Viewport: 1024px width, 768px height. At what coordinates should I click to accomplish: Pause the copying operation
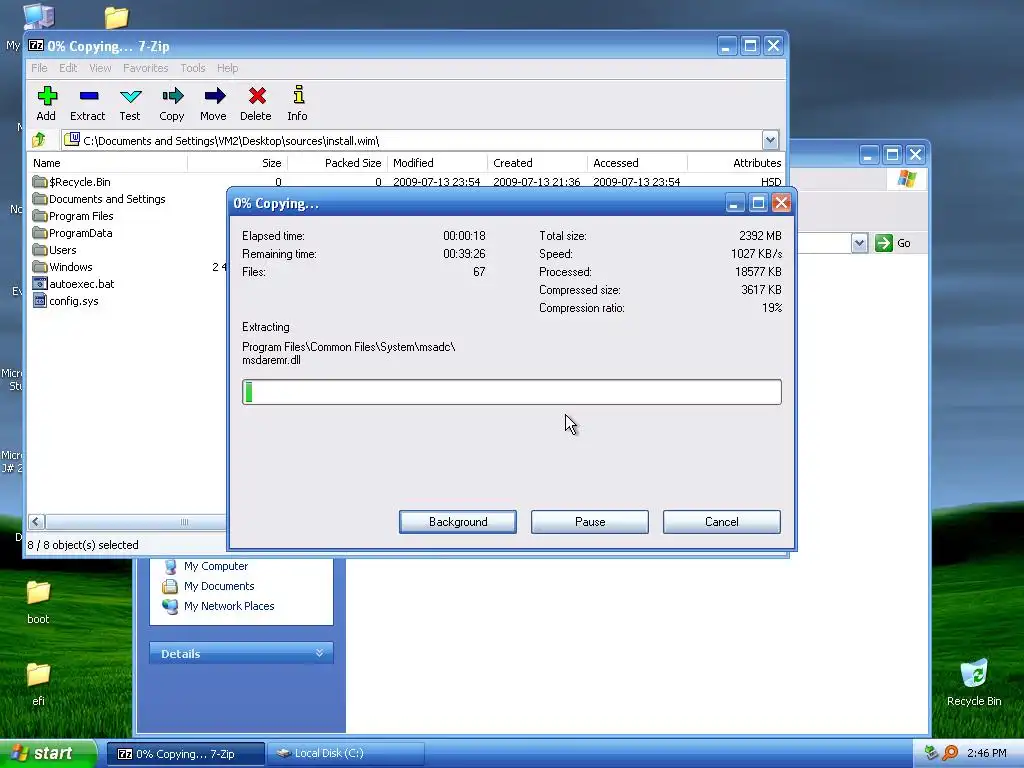[x=590, y=522]
